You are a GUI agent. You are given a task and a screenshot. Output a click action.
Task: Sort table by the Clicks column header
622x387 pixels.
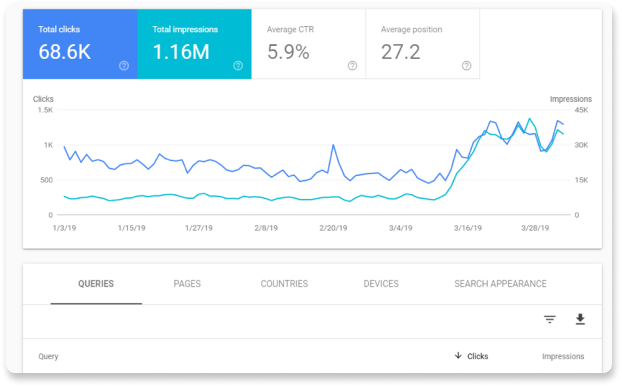[478, 356]
